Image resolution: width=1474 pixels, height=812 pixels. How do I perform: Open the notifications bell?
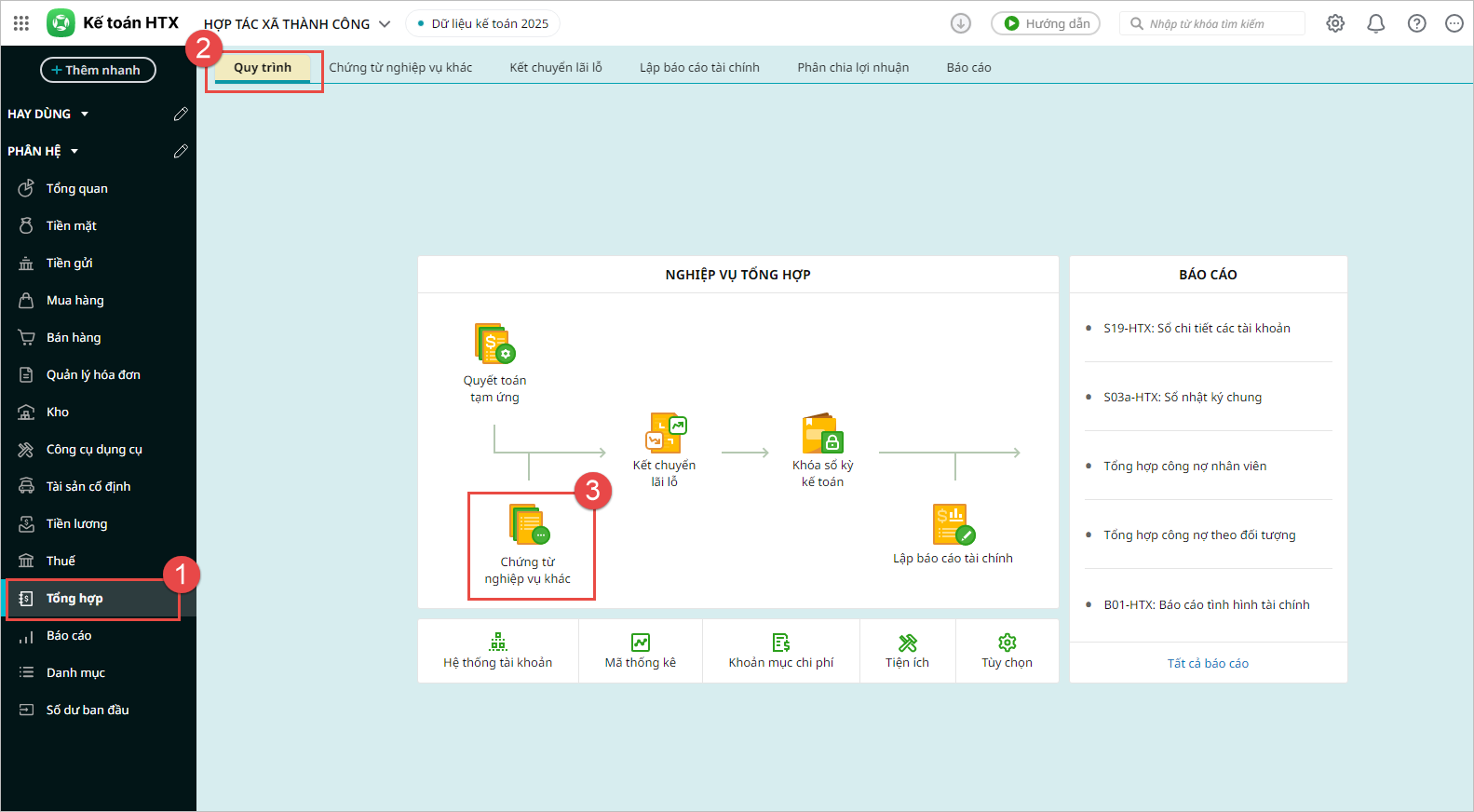tap(1375, 23)
